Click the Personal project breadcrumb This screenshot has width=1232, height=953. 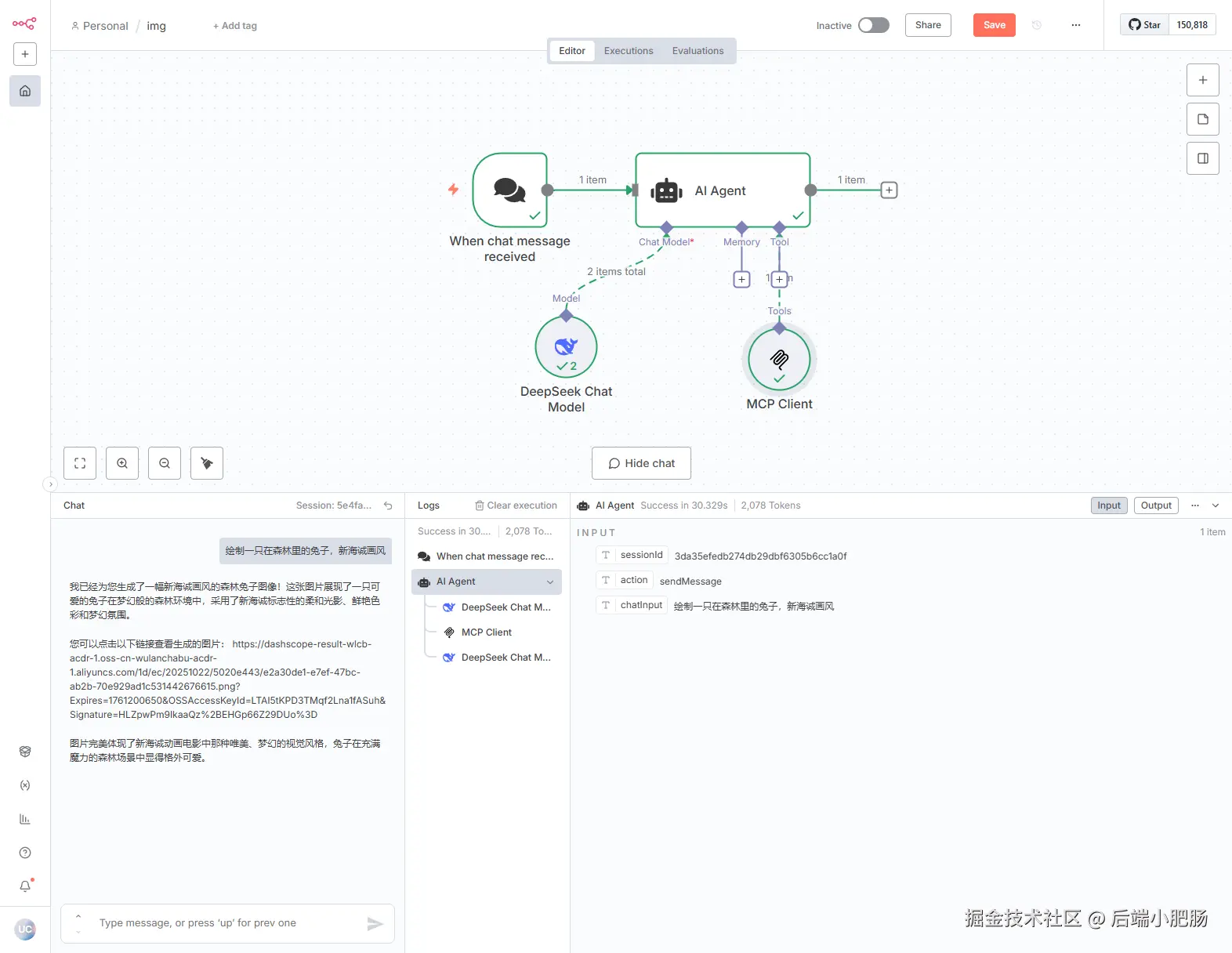coord(100,26)
